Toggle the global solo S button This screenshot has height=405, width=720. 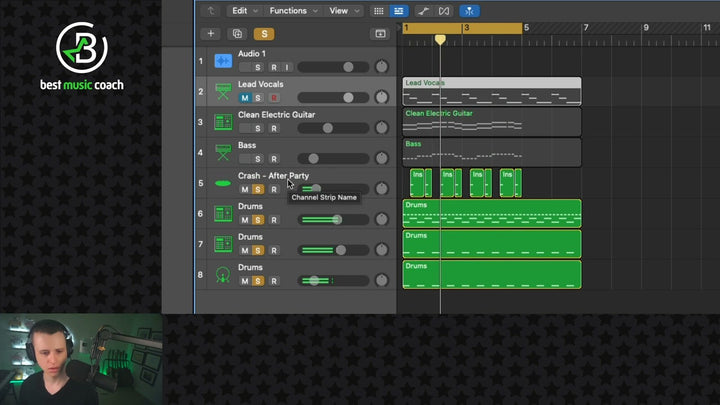click(x=264, y=34)
